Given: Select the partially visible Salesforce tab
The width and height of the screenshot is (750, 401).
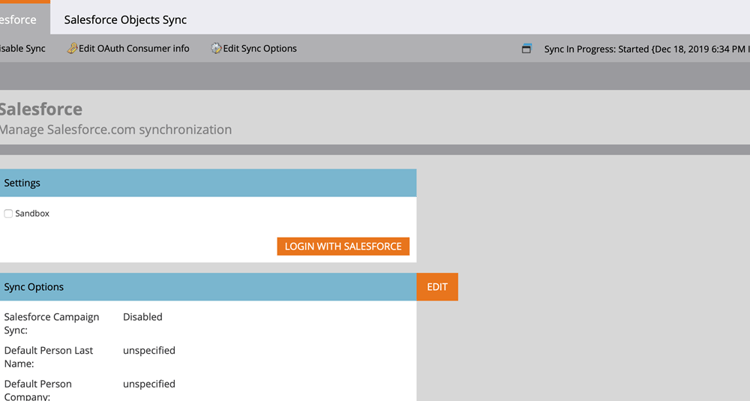Looking at the screenshot, I should (x=24, y=18).
